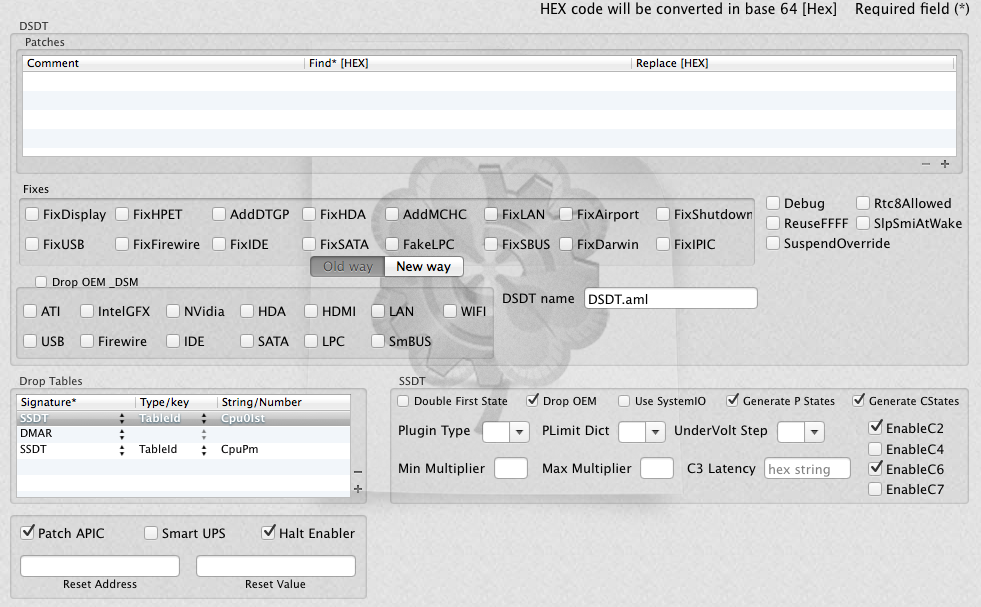981x607 pixels.
Task: Check the FixIDE option
Action: (x=219, y=244)
